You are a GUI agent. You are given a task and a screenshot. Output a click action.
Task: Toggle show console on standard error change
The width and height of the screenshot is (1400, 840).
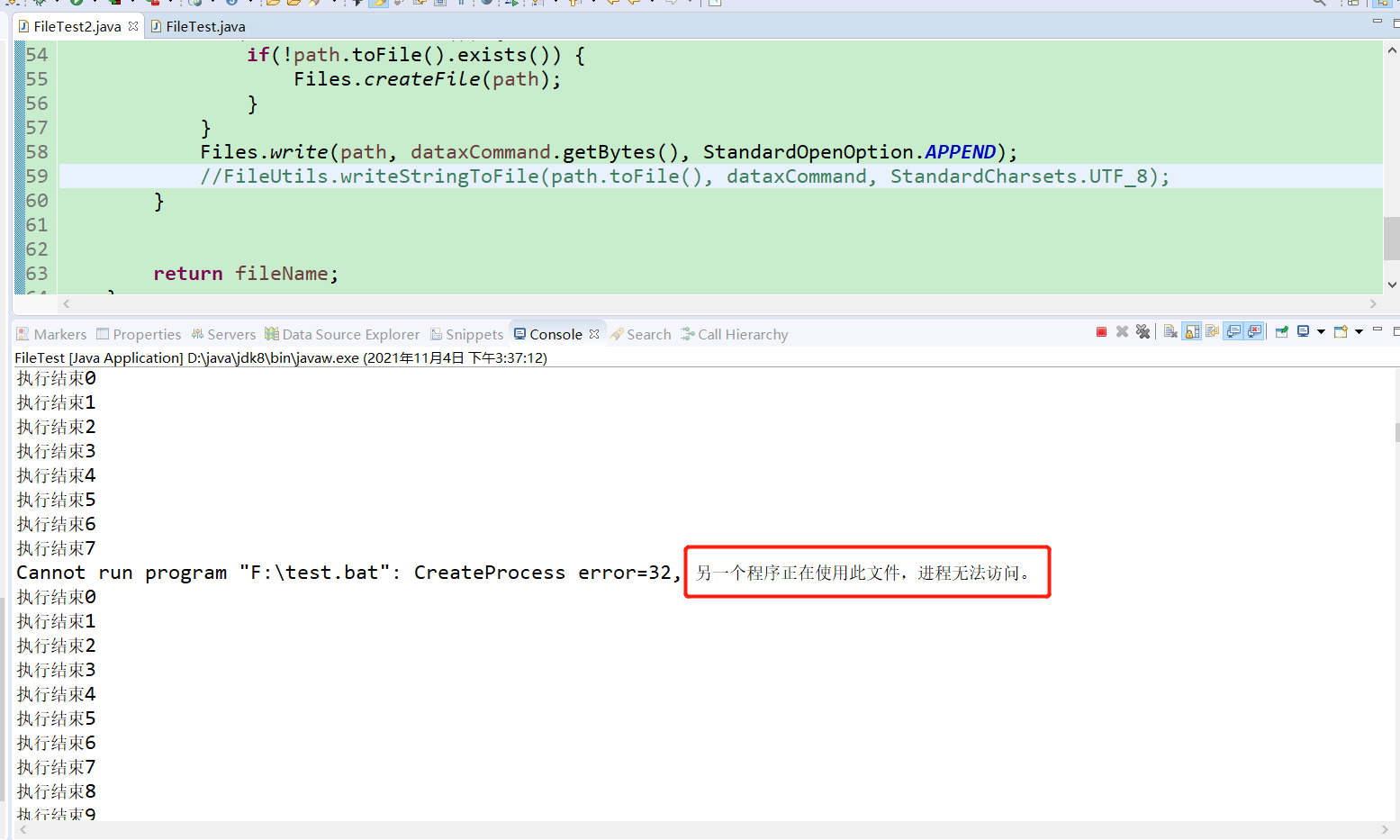click(x=1254, y=332)
